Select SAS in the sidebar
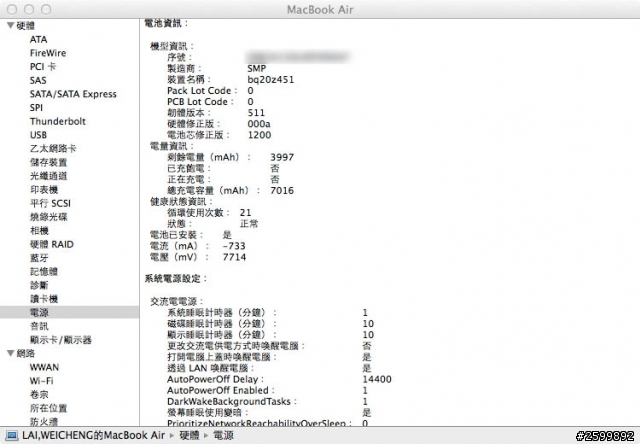Viewport: 640px width, 444px height. [38, 80]
